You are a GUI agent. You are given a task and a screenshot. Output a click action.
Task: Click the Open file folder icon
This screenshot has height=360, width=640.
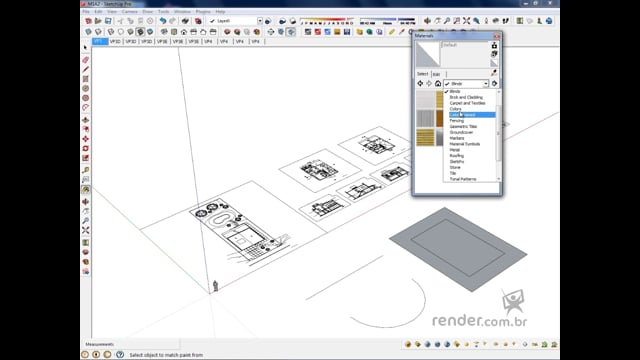(x=98, y=21)
